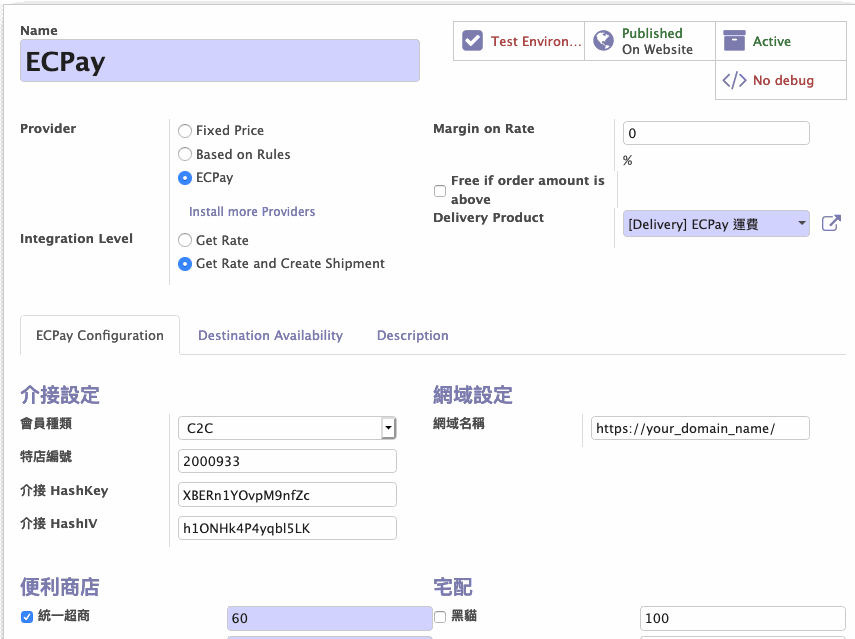Click the 特店編號 field 2000933
Viewport: 855px width, 639px height.
point(287,461)
